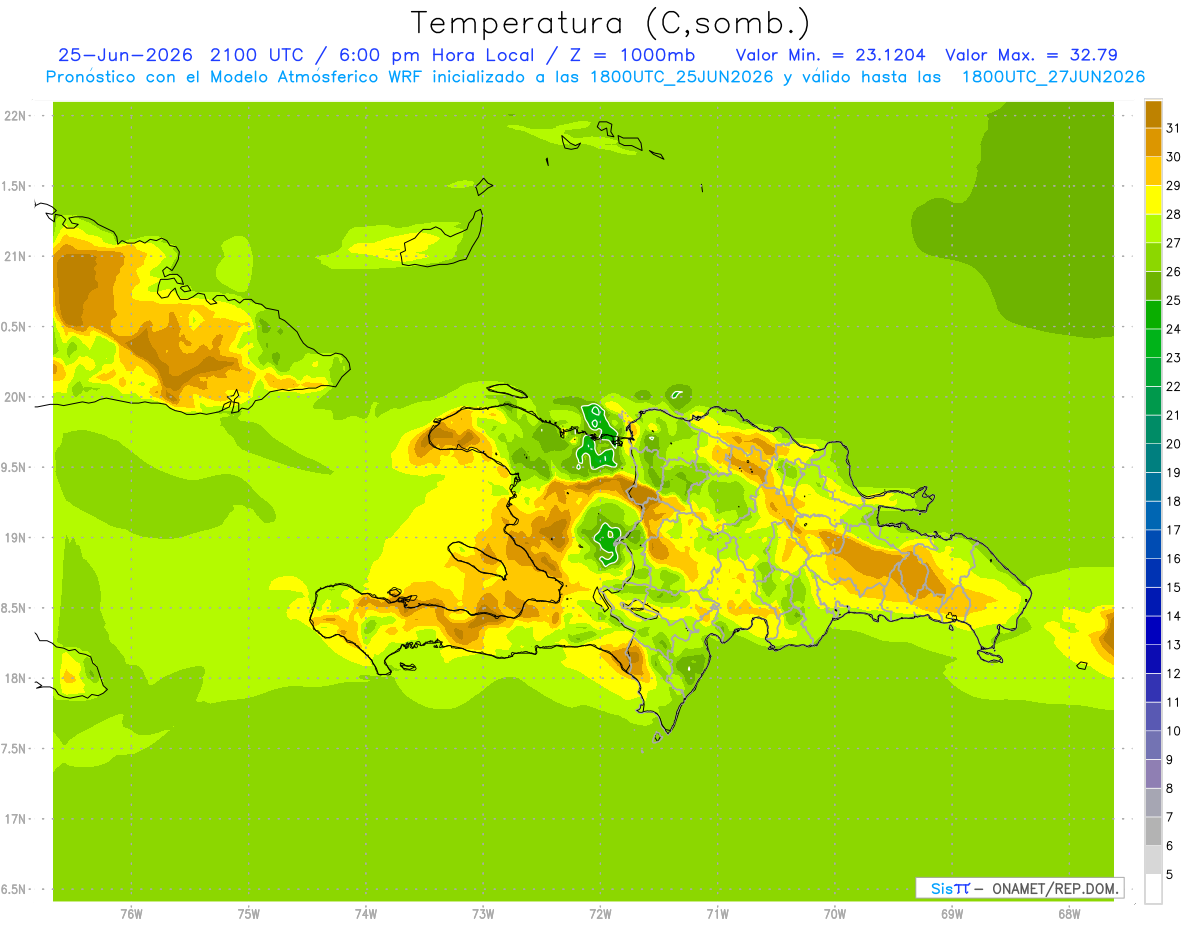1200x927 pixels.
Task: Click the '8.5N' latitude axis label
Action: 14,608
